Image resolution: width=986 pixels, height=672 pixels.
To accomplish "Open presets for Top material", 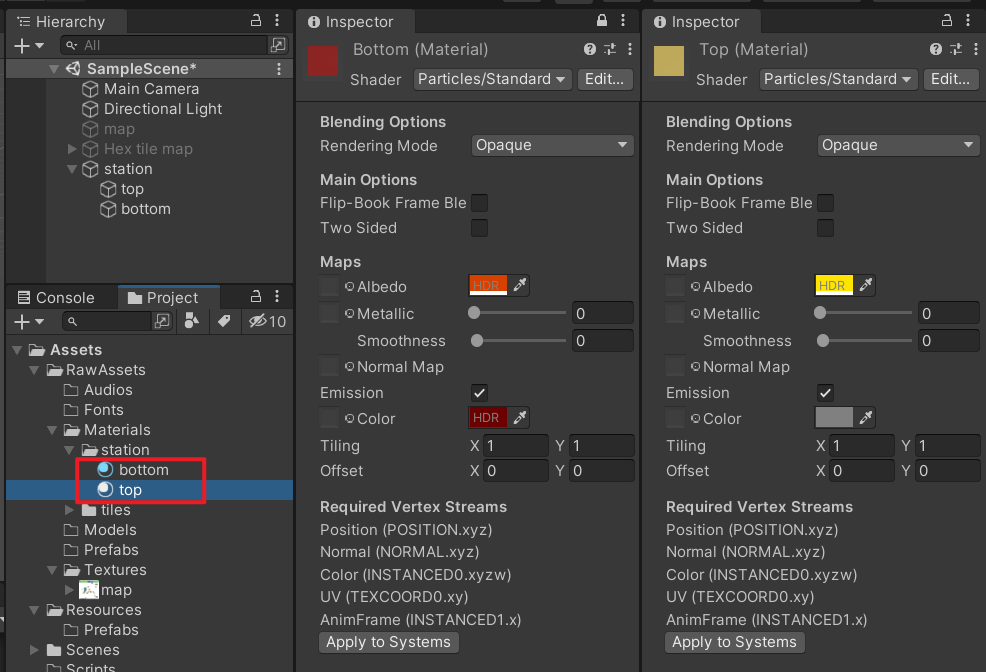I will pos(956,49).
